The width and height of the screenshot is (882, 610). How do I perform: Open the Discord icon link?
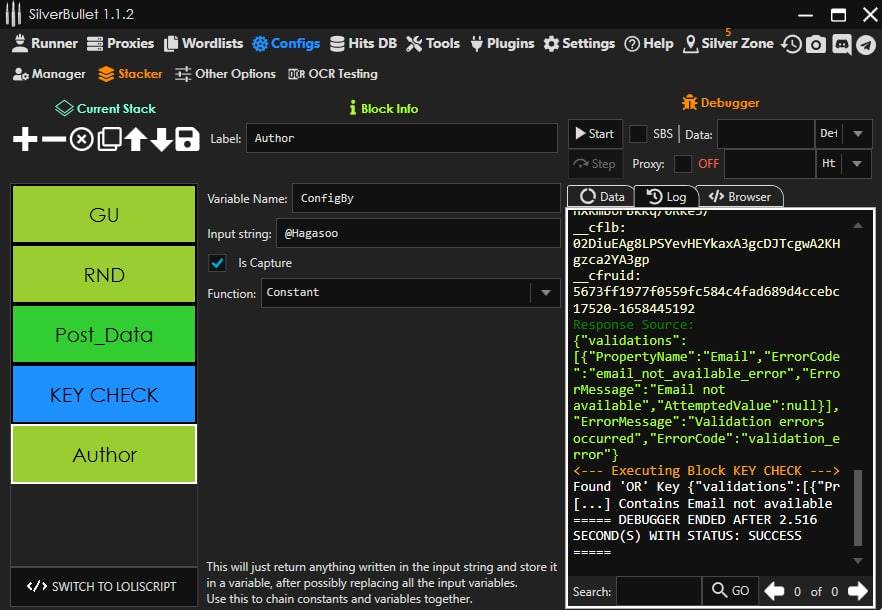pyautogui.click(x=841, y=44)
